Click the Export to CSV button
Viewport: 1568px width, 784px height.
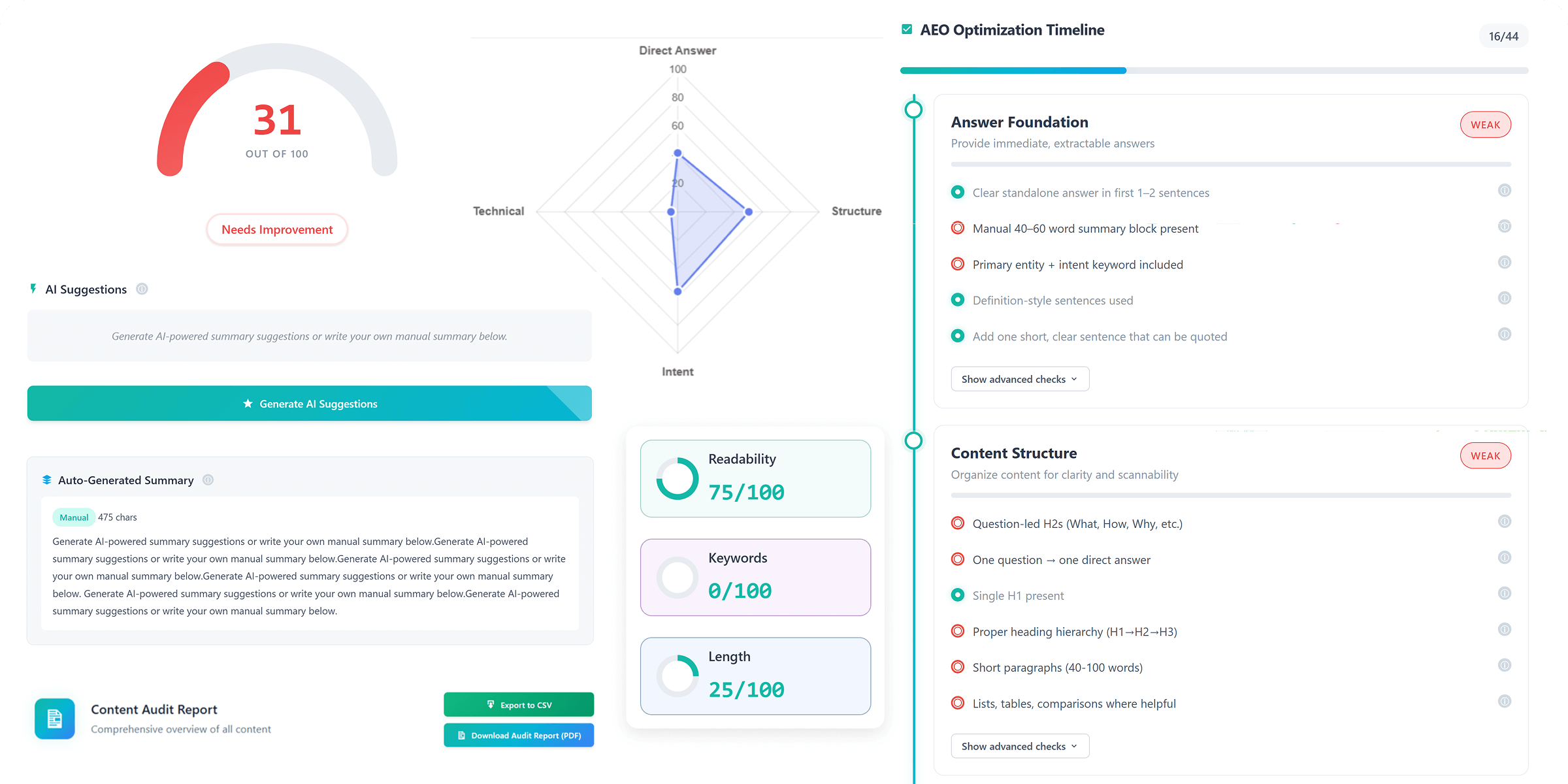519,704
